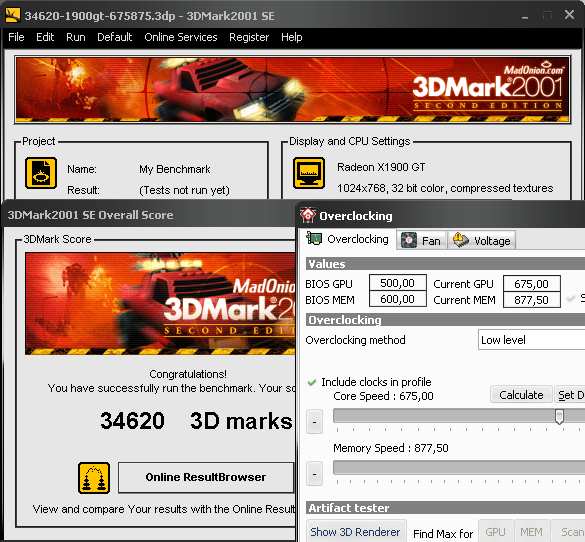
Task: Click the Project document icon
Action: (41, 173)
